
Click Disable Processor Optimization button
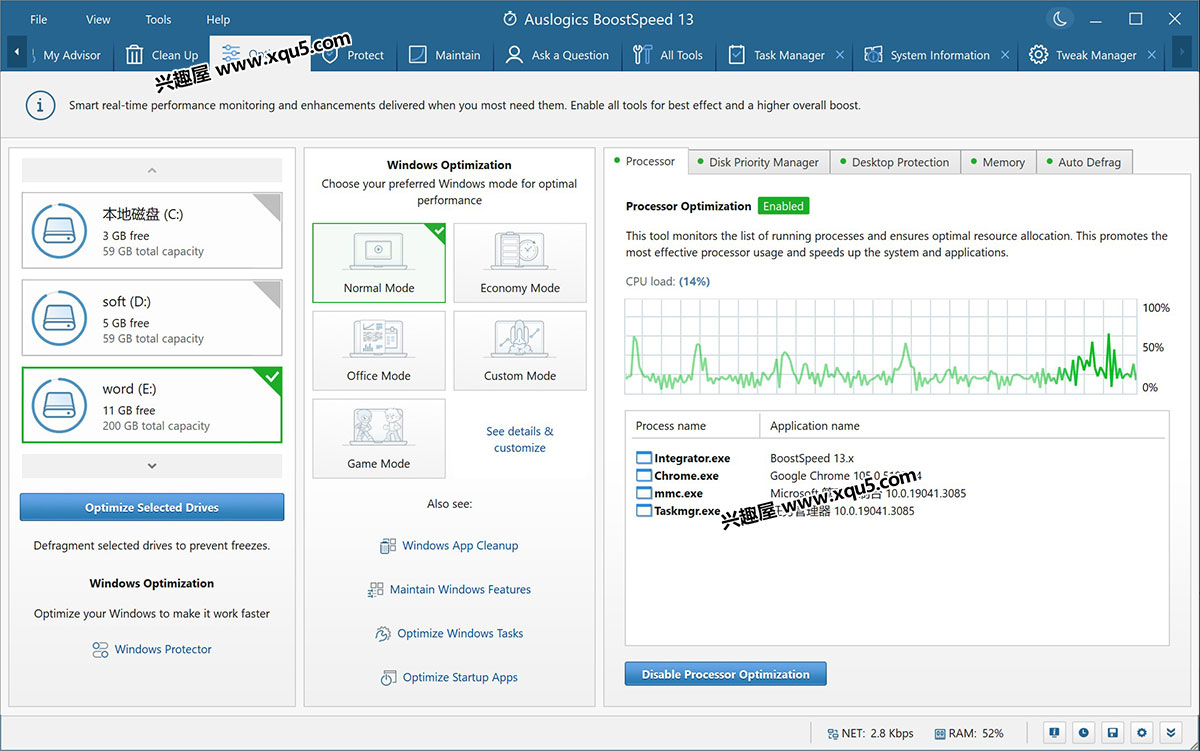tap(725, 674)
